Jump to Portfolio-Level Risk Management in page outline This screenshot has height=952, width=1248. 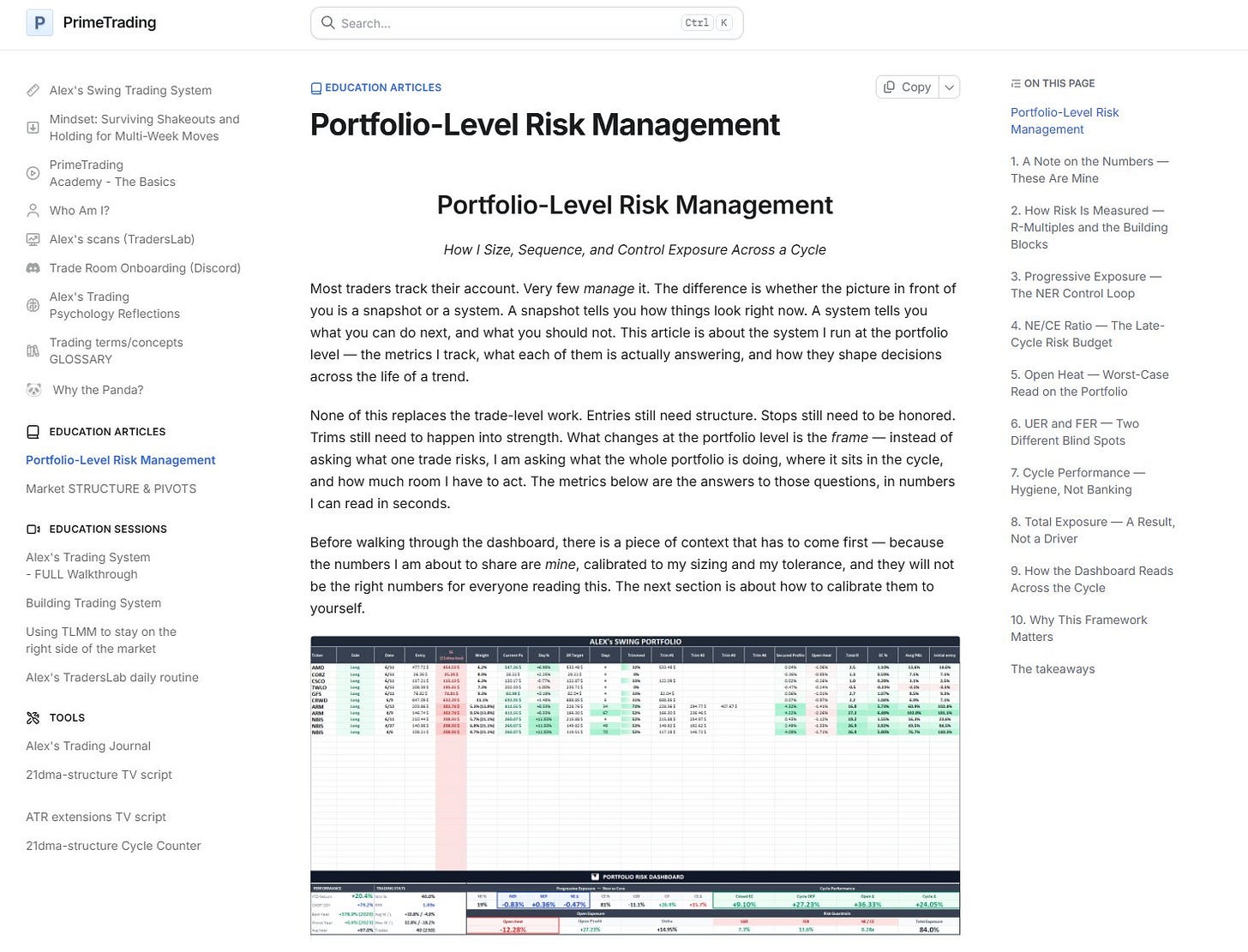point(1065,121)
